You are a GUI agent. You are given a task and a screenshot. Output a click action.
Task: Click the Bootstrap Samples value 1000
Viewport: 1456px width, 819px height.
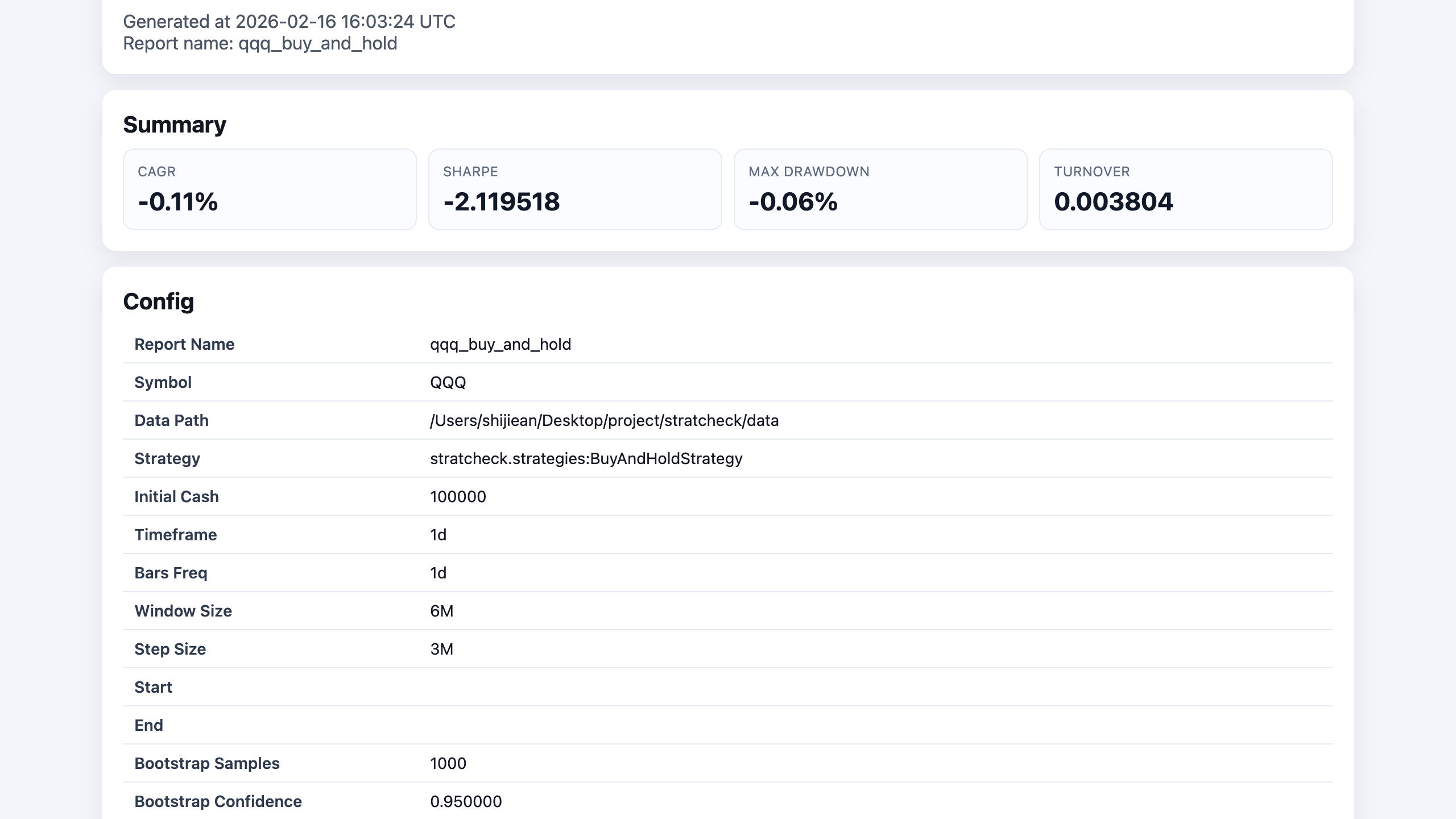[x=448, y=763]
